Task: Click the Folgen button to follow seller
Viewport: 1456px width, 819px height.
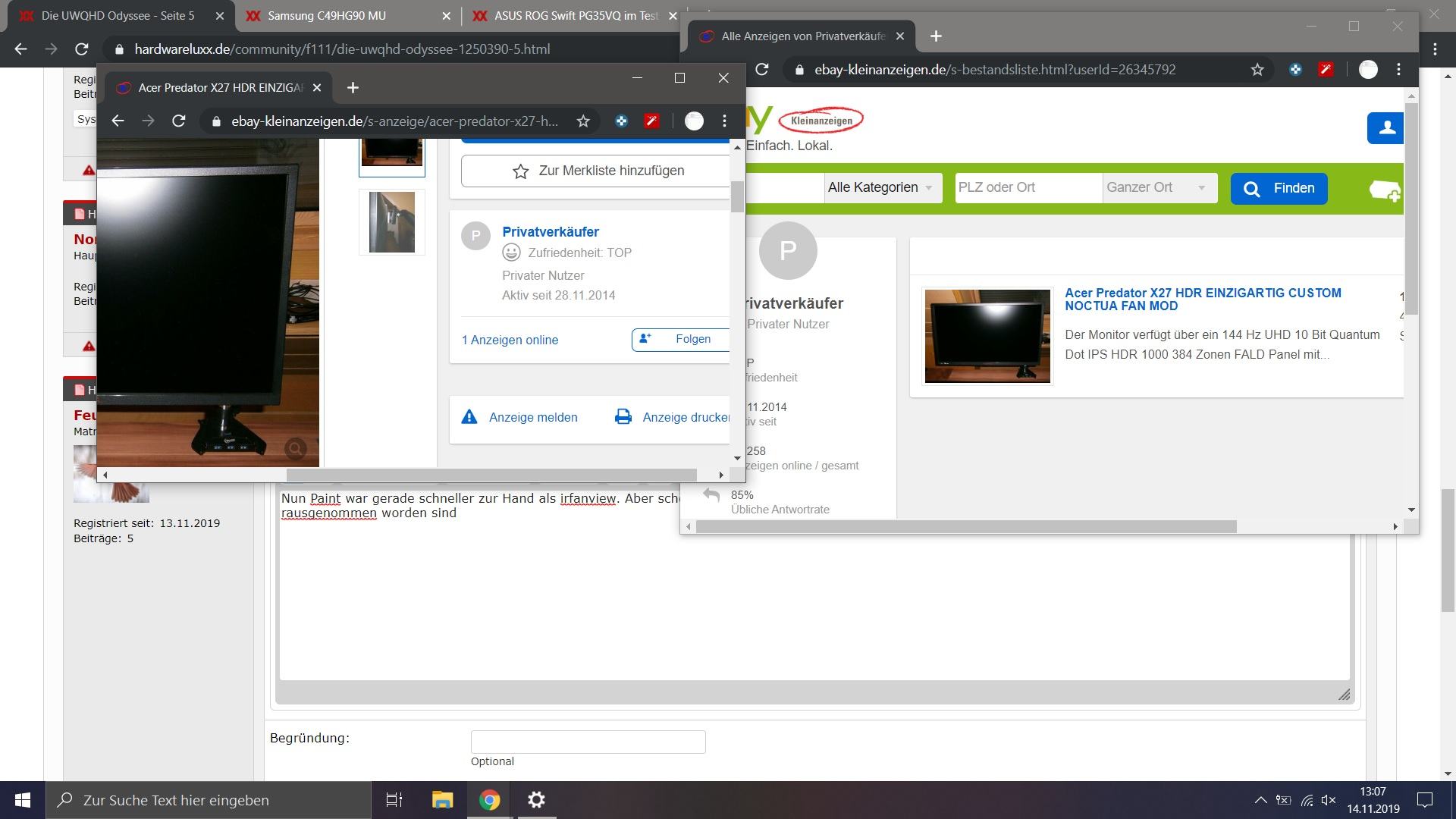Action: pos(680,339)
